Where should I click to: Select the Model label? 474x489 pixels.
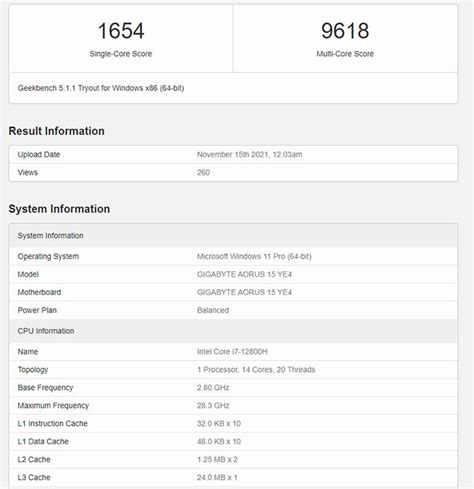[x=28, y=274]
